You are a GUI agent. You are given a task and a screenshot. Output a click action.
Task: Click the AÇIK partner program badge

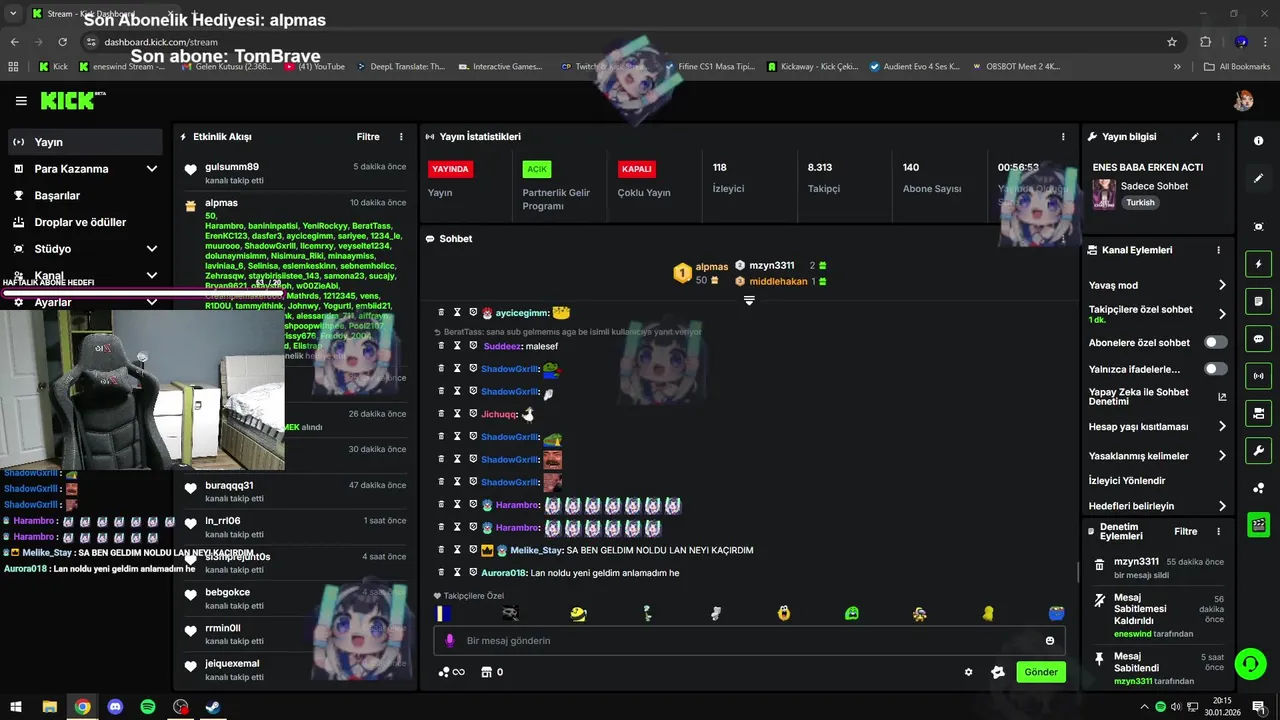point(537,169)
